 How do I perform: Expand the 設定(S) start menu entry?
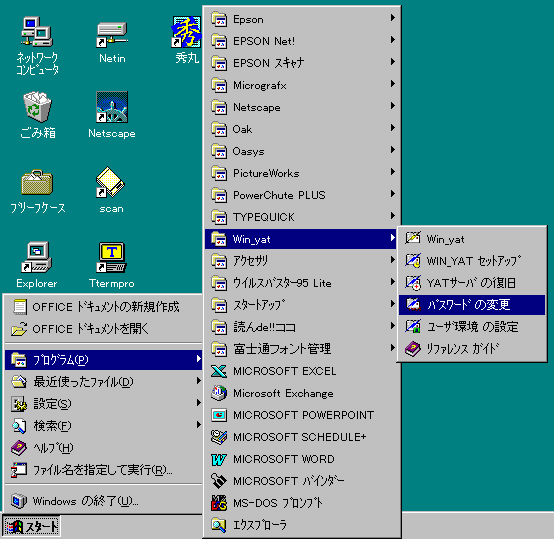tap(104, 404)
